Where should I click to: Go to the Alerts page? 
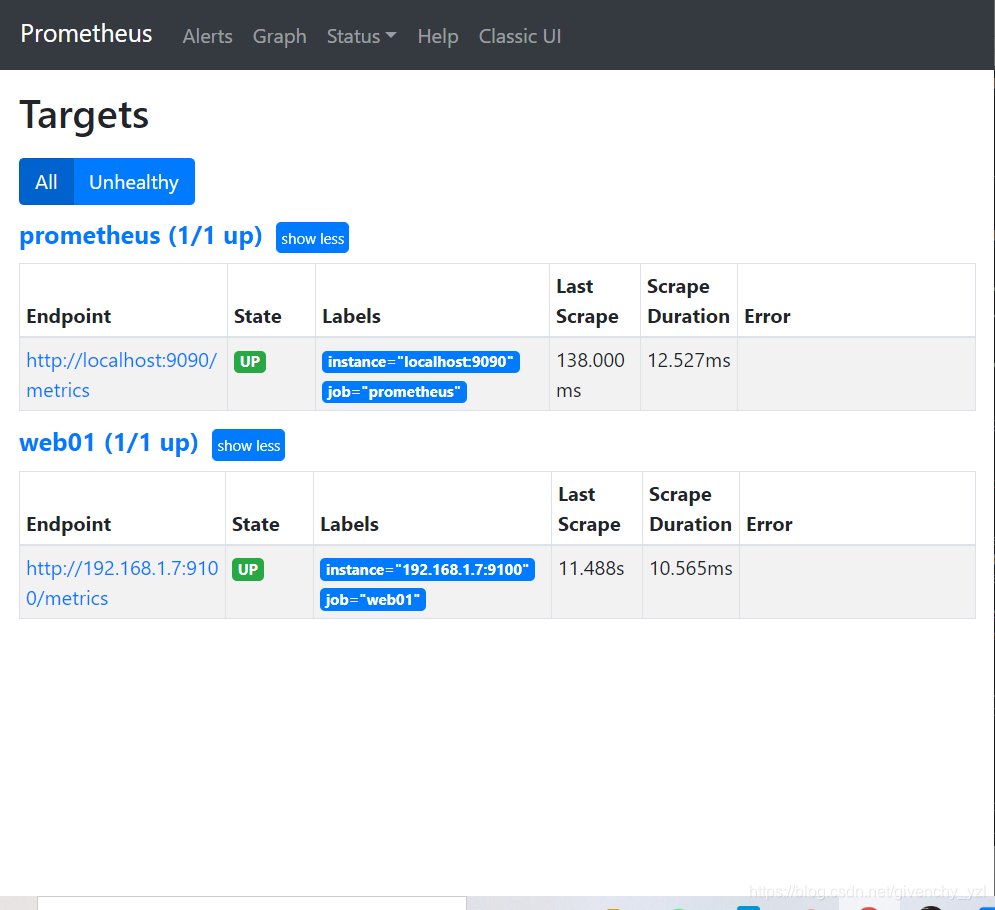coord(208,36)
